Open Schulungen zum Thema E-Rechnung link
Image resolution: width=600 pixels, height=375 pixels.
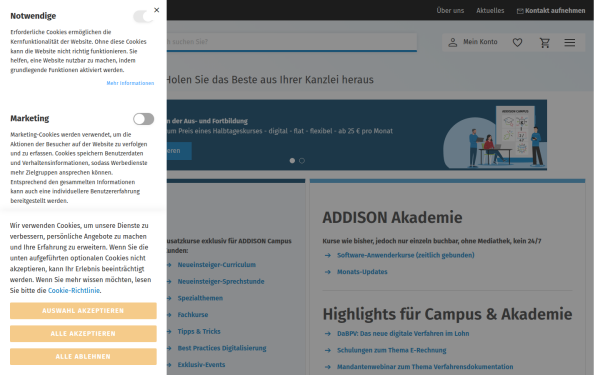tap(391, 351)
